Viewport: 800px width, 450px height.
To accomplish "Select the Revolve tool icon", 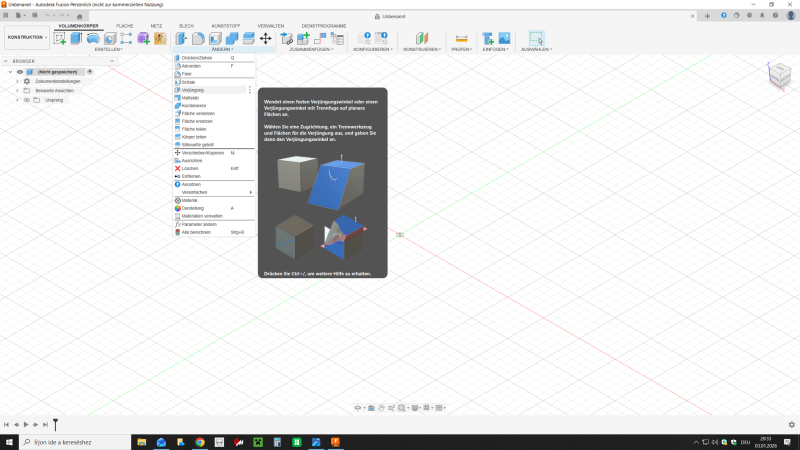I will click(x=93, y=38).
